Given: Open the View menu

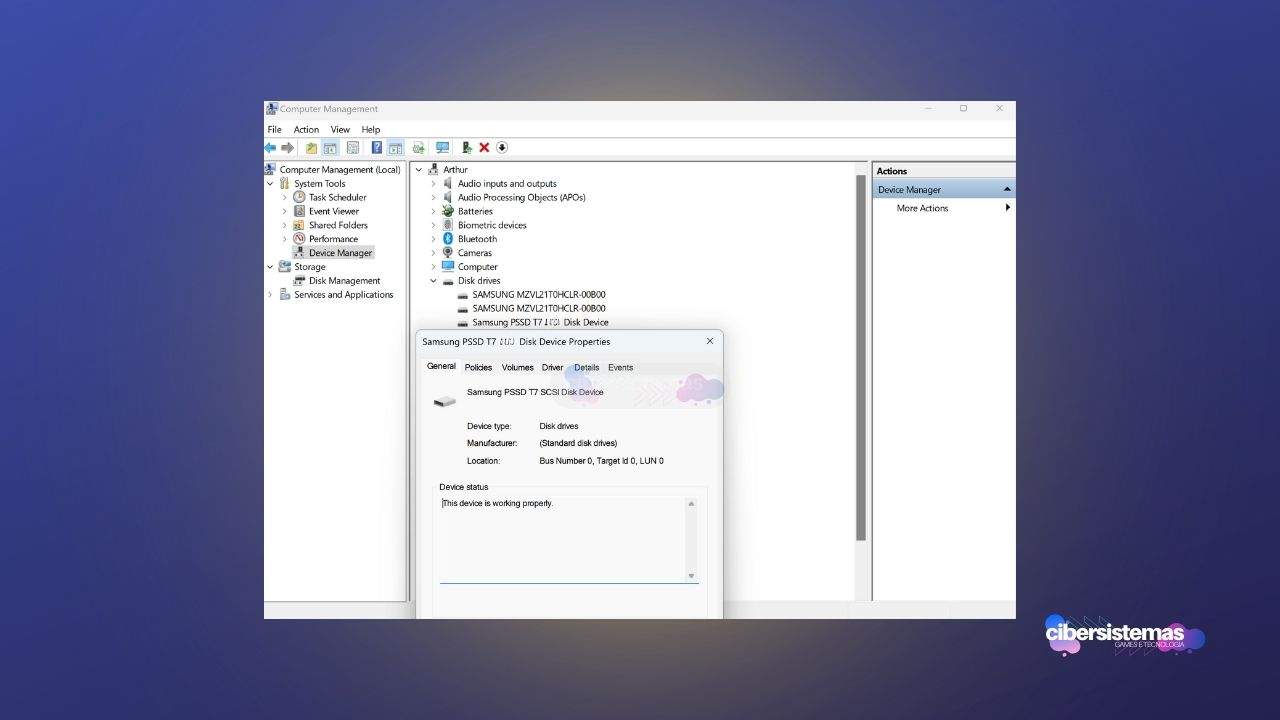Looking at the screenshot, I should pyautogui.click(x=340, y=130).
